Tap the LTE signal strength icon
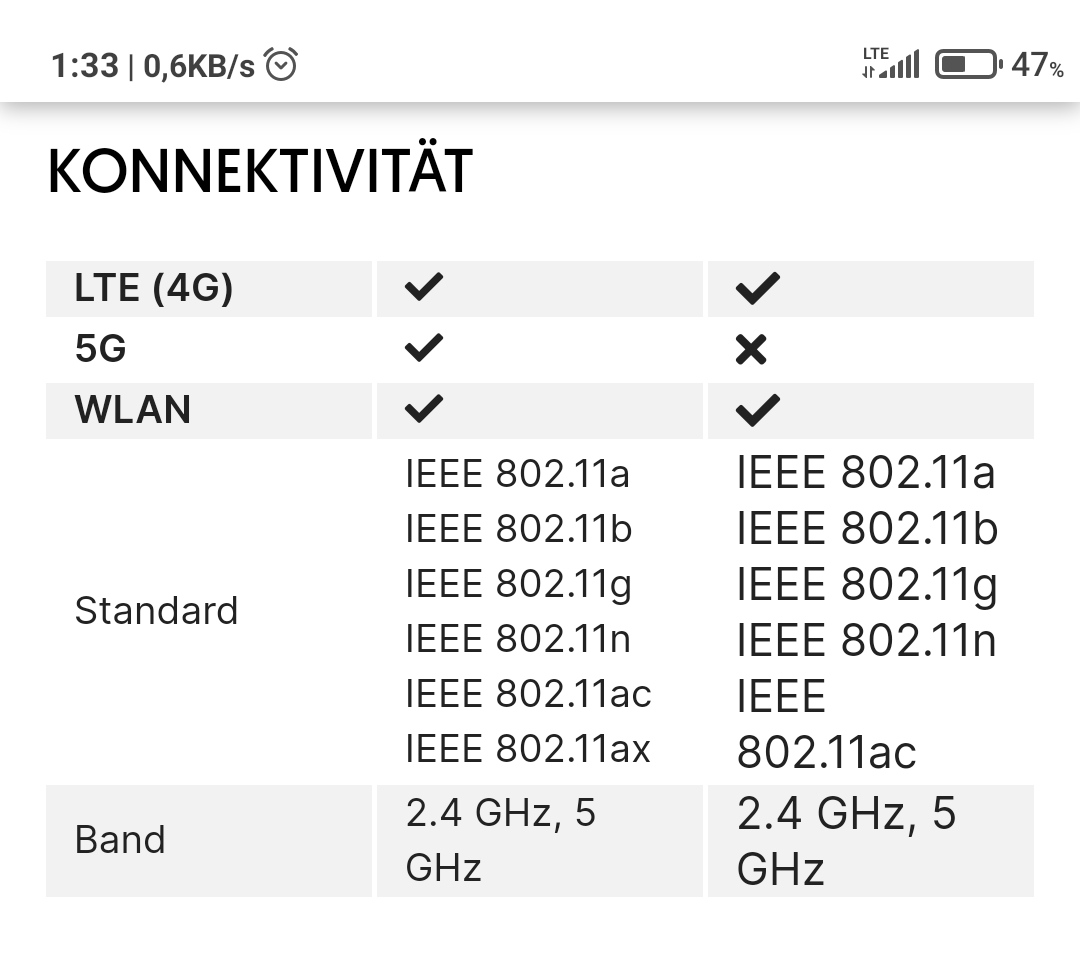The width and height of the screenshot is (1080, 958). pyautogui.click(x=891, y=63)
